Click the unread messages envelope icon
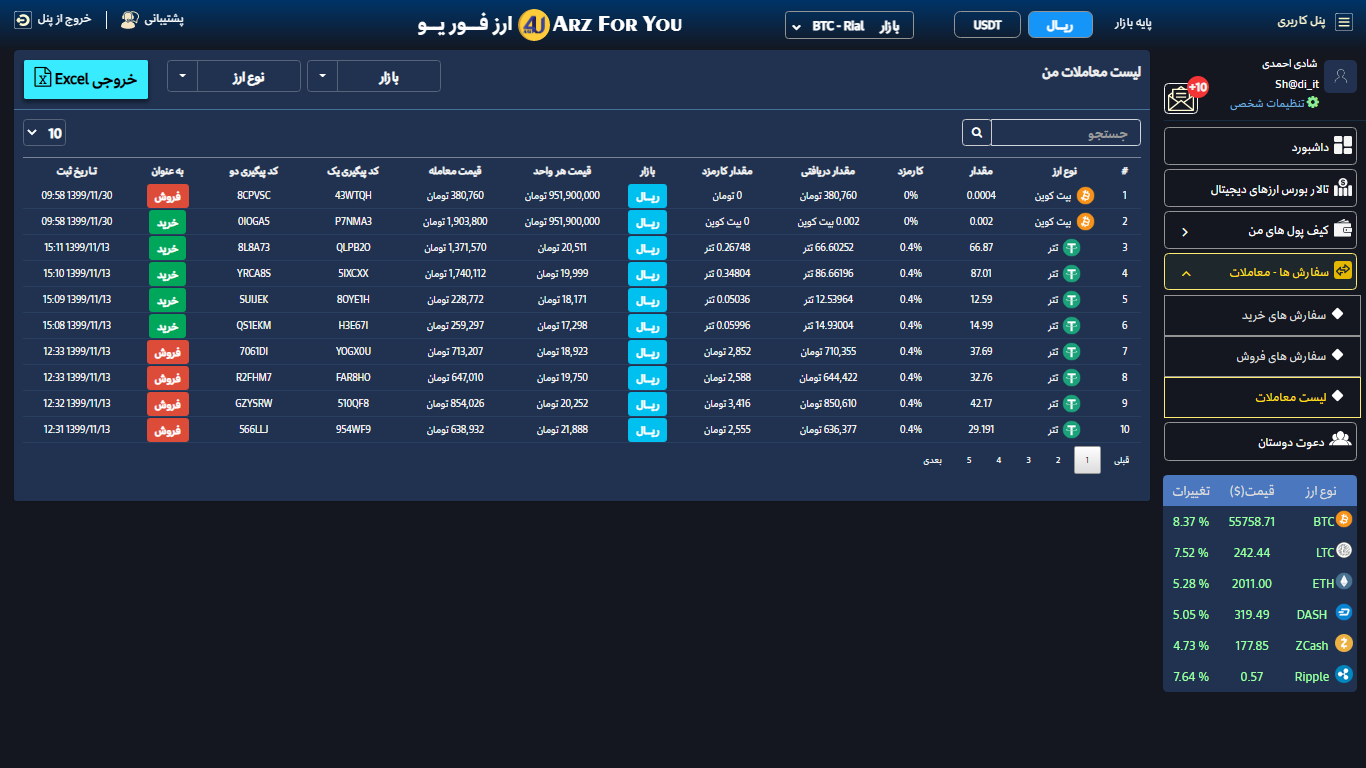The height and width of the screenshot is (768, 1366). tap(1182, 98)
